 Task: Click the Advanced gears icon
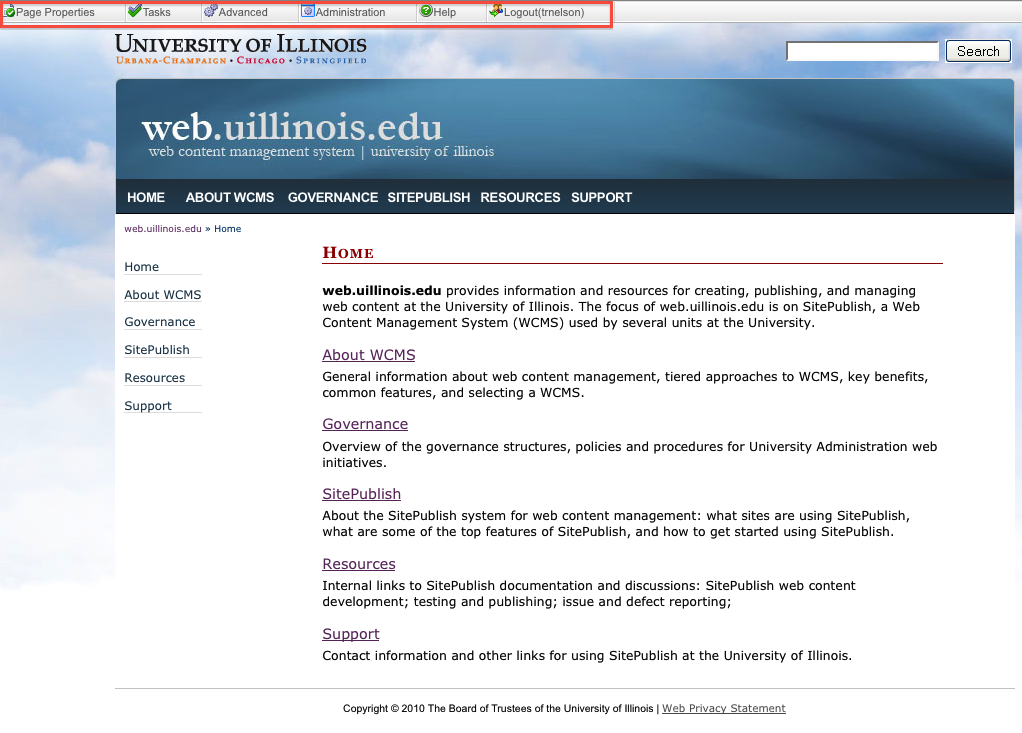(x=211, y=10)
